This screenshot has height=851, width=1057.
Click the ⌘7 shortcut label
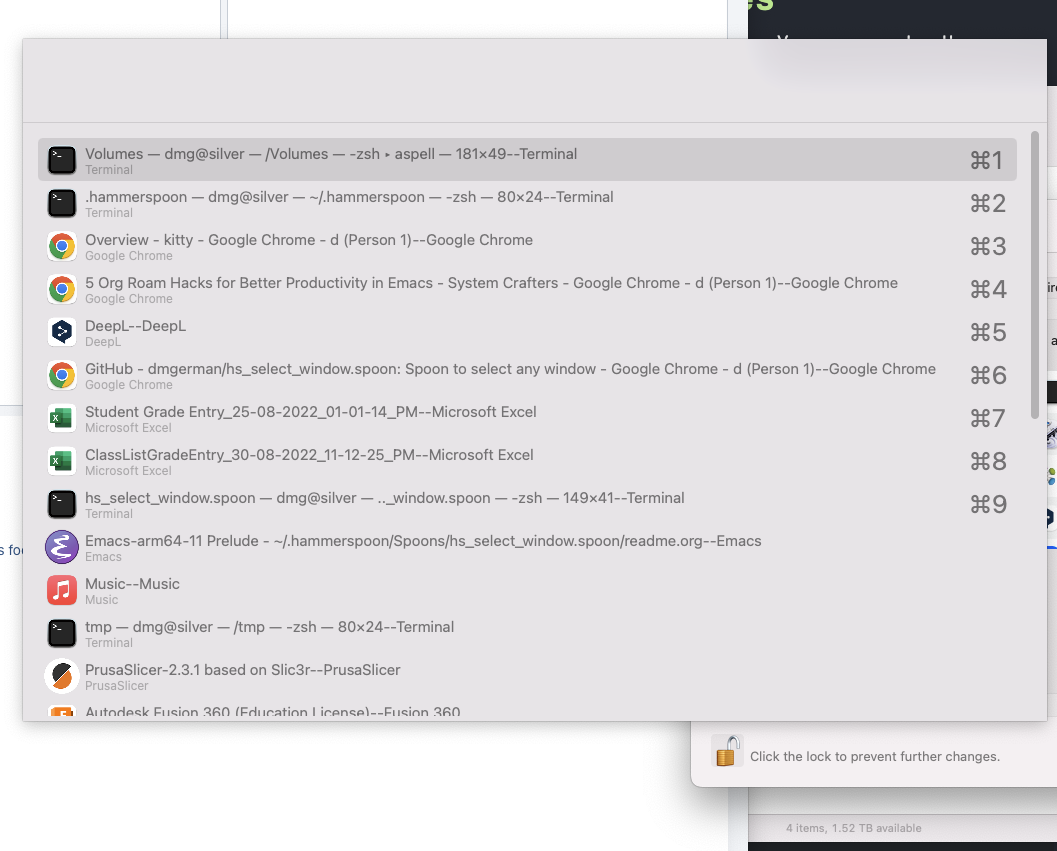(988, 419)
